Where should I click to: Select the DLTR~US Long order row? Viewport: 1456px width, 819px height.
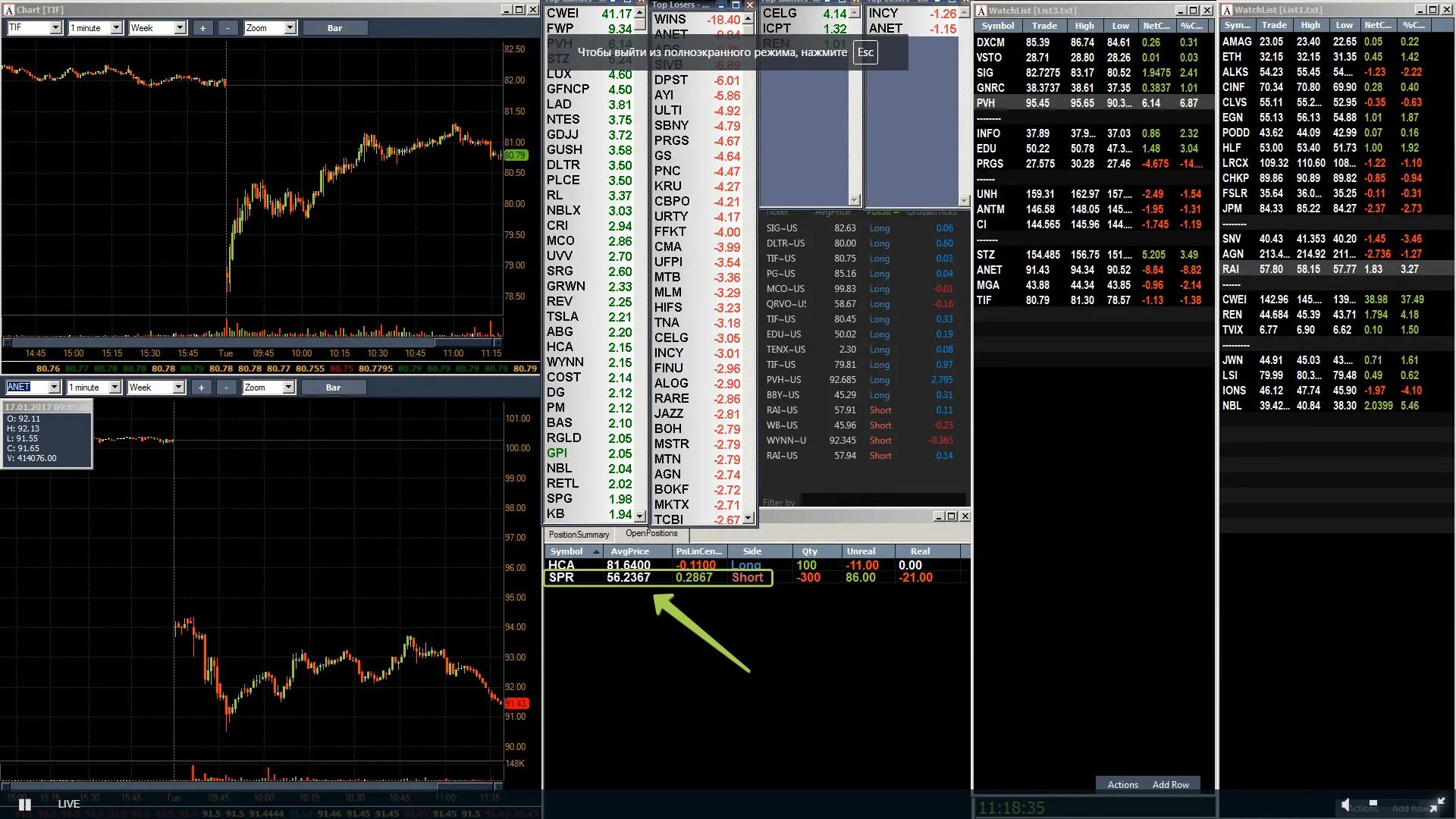click(863, 243)
